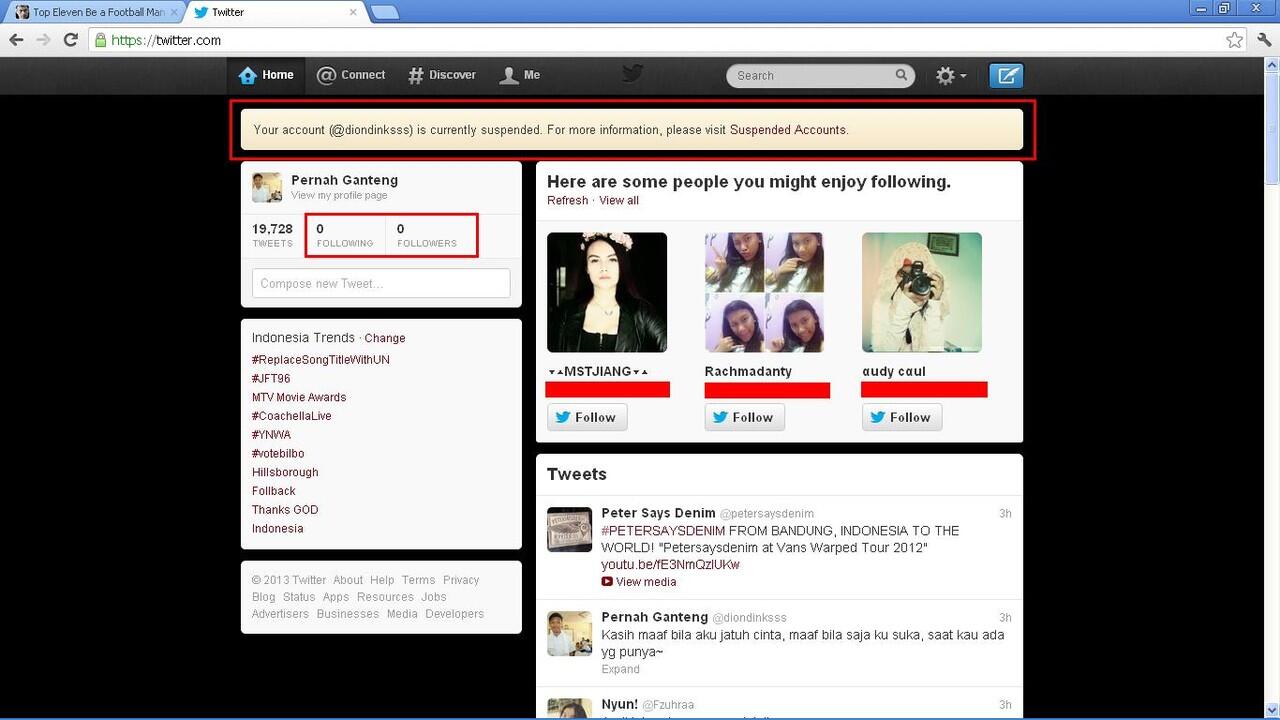View media on Peter Says Denim tweet
Image resolution: width=1280 pixels, height=720 pixels.
pos(639,582)
